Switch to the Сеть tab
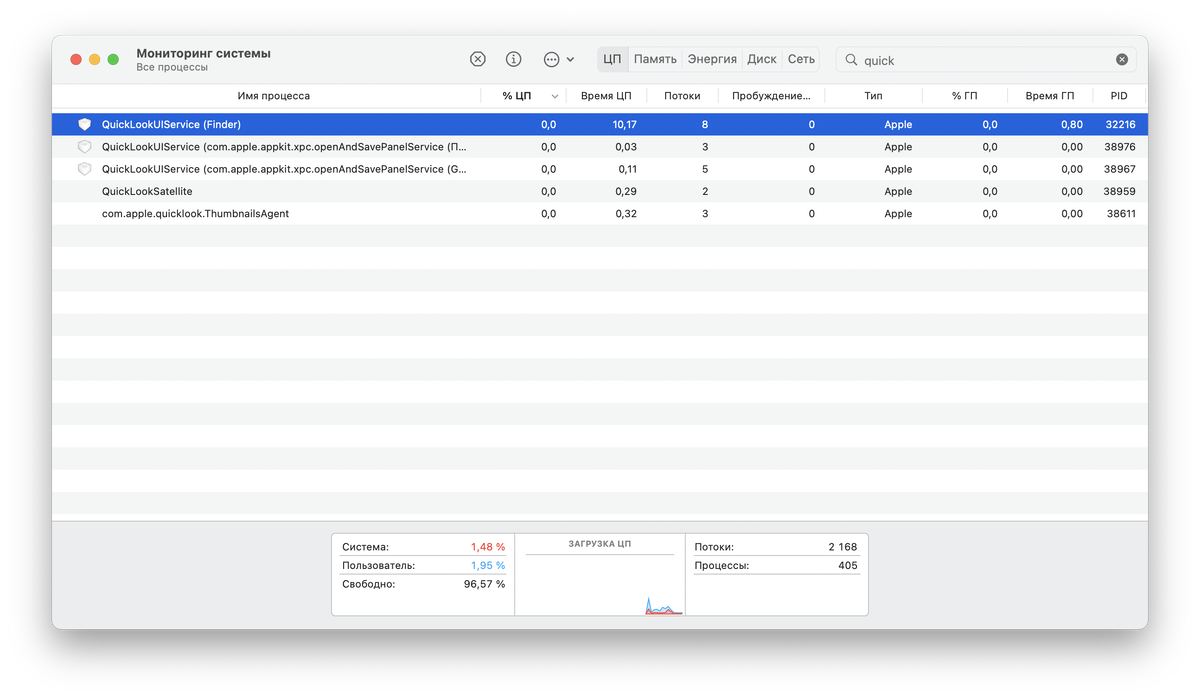The width and height of the screenshot is (1200, 698). pyautogui.click(x=801, y=59)
